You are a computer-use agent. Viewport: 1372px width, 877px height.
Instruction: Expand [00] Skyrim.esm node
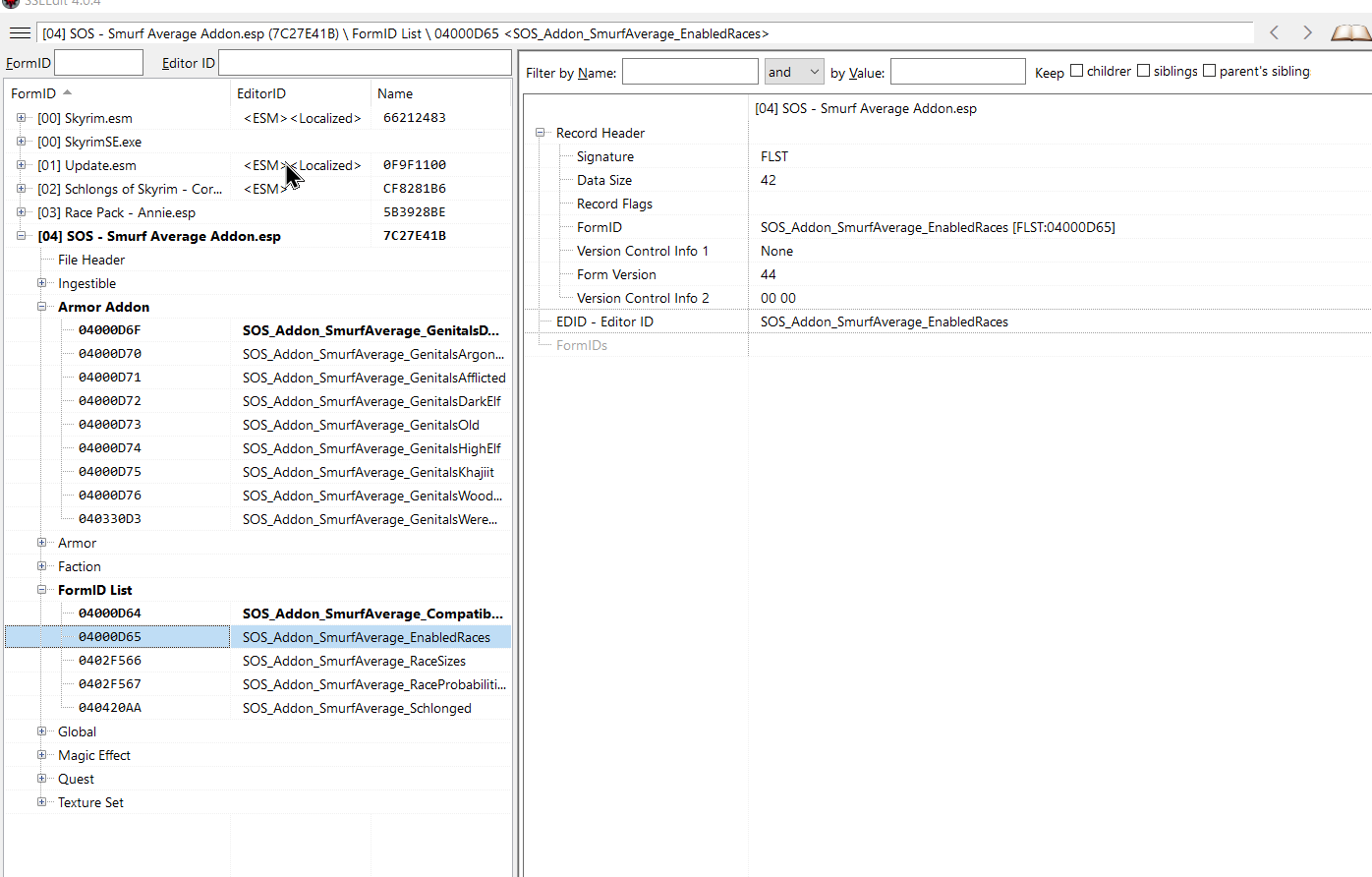coord(21,118)
